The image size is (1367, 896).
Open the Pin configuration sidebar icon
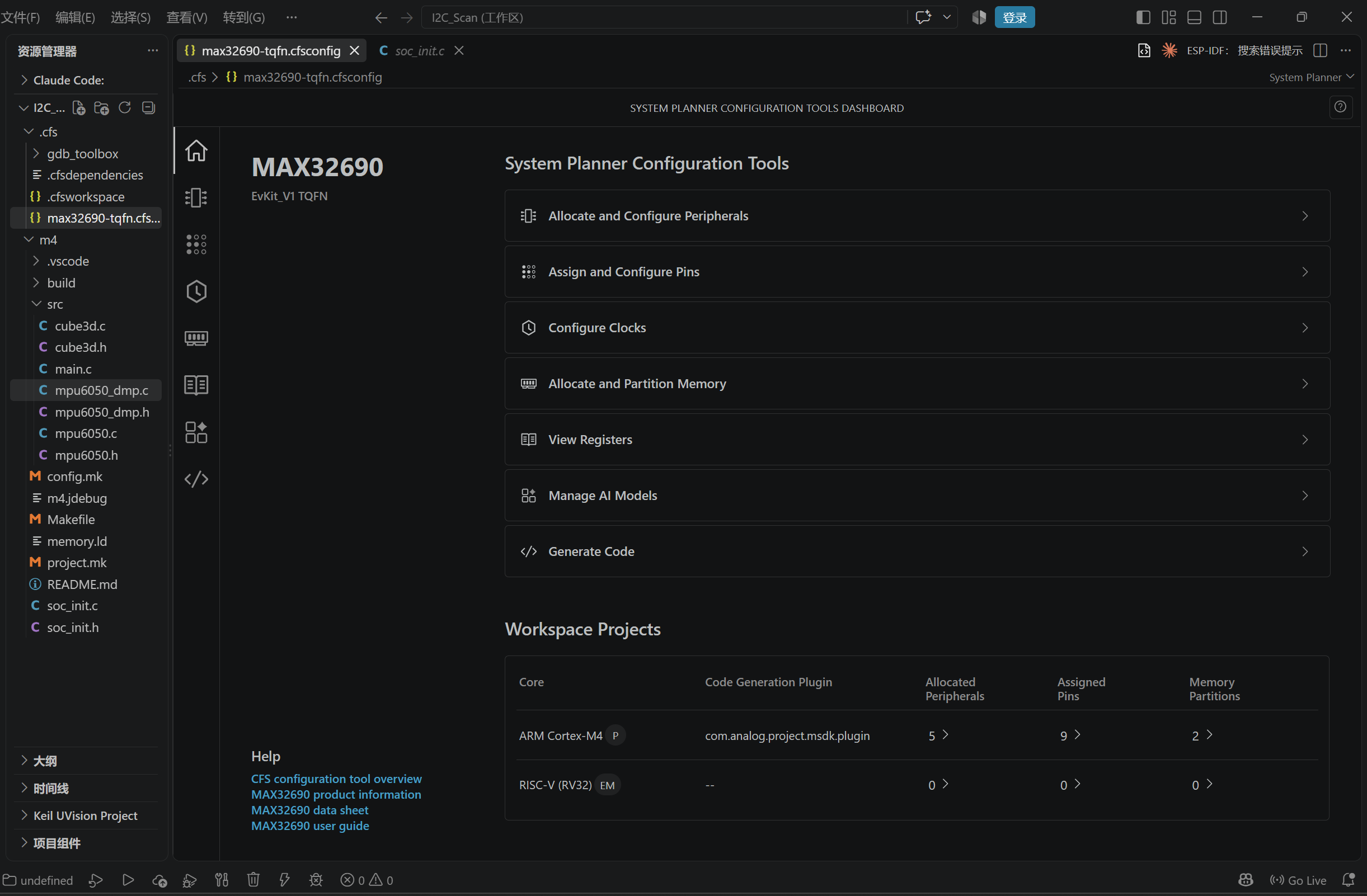pos(196,244)
